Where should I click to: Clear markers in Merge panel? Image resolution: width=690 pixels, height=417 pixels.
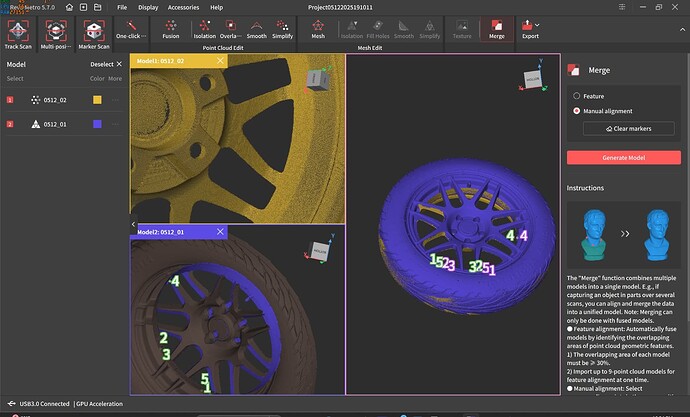pos(628,128)
